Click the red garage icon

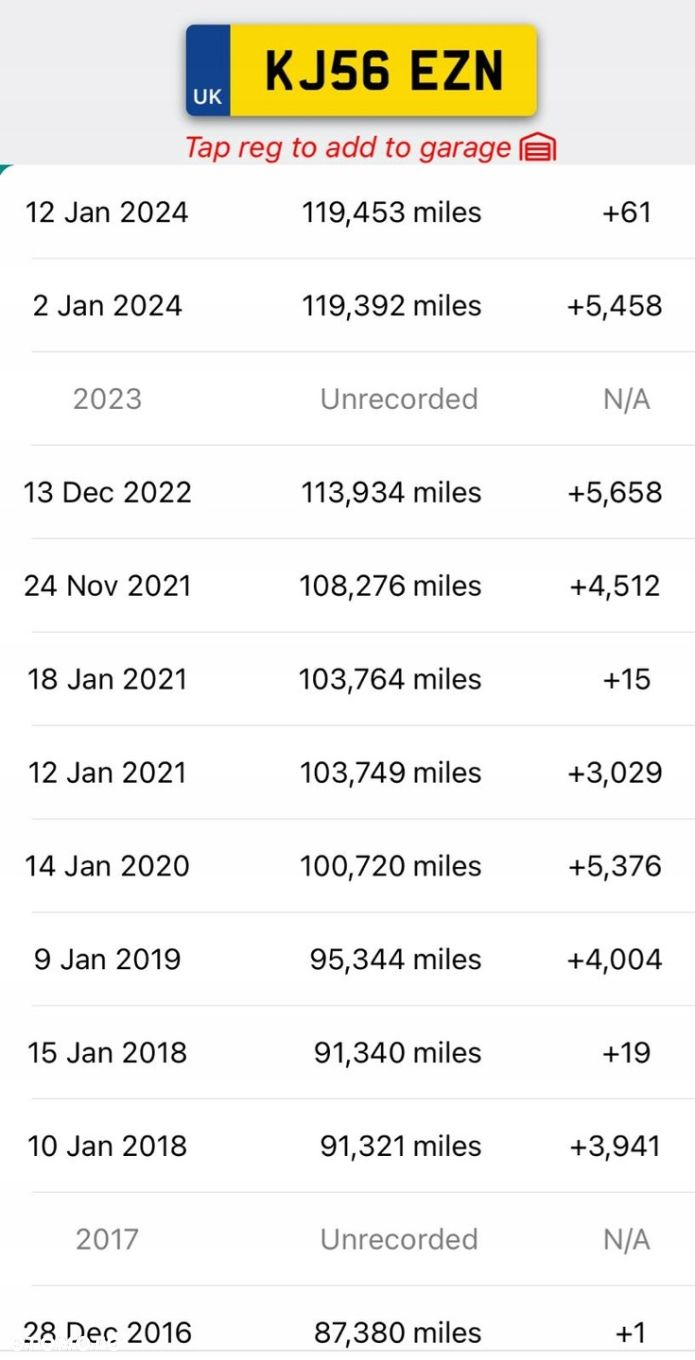[x=538, y=148]
